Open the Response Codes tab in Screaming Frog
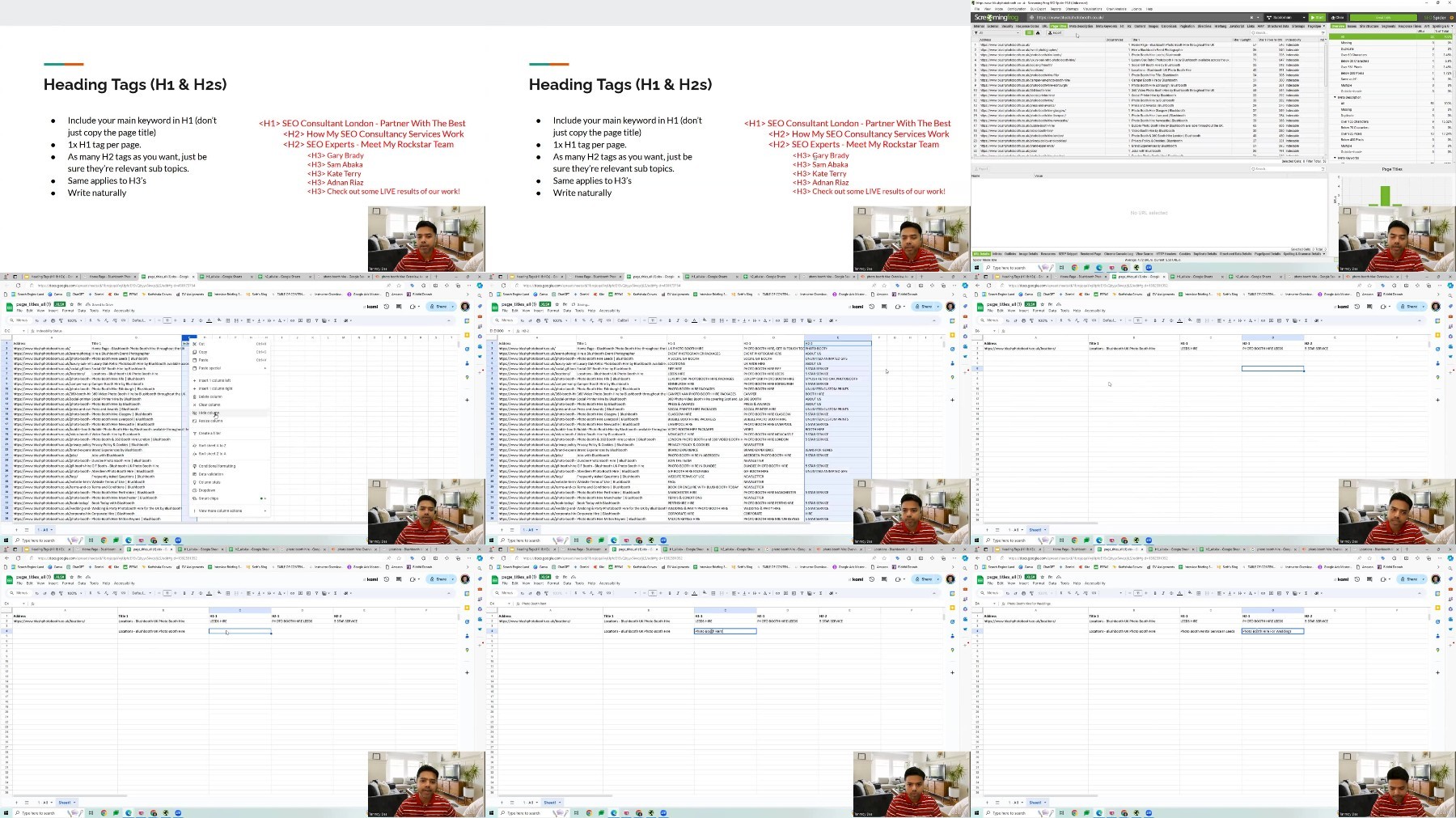 click(x=1028, y=26)
